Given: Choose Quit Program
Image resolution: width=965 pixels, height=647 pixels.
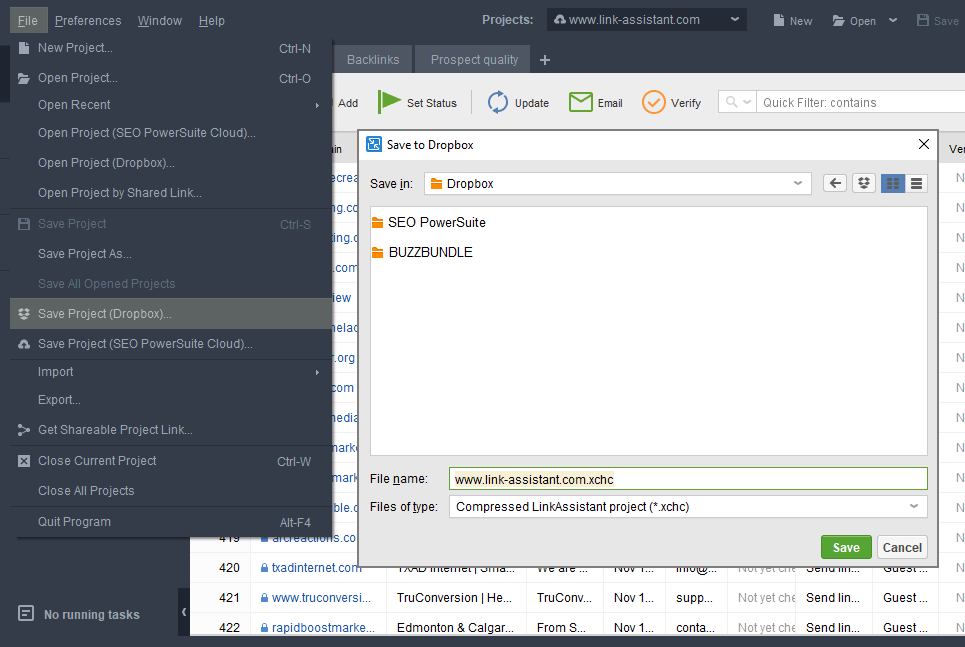Looking at the screenshot, I should point(171,522).
